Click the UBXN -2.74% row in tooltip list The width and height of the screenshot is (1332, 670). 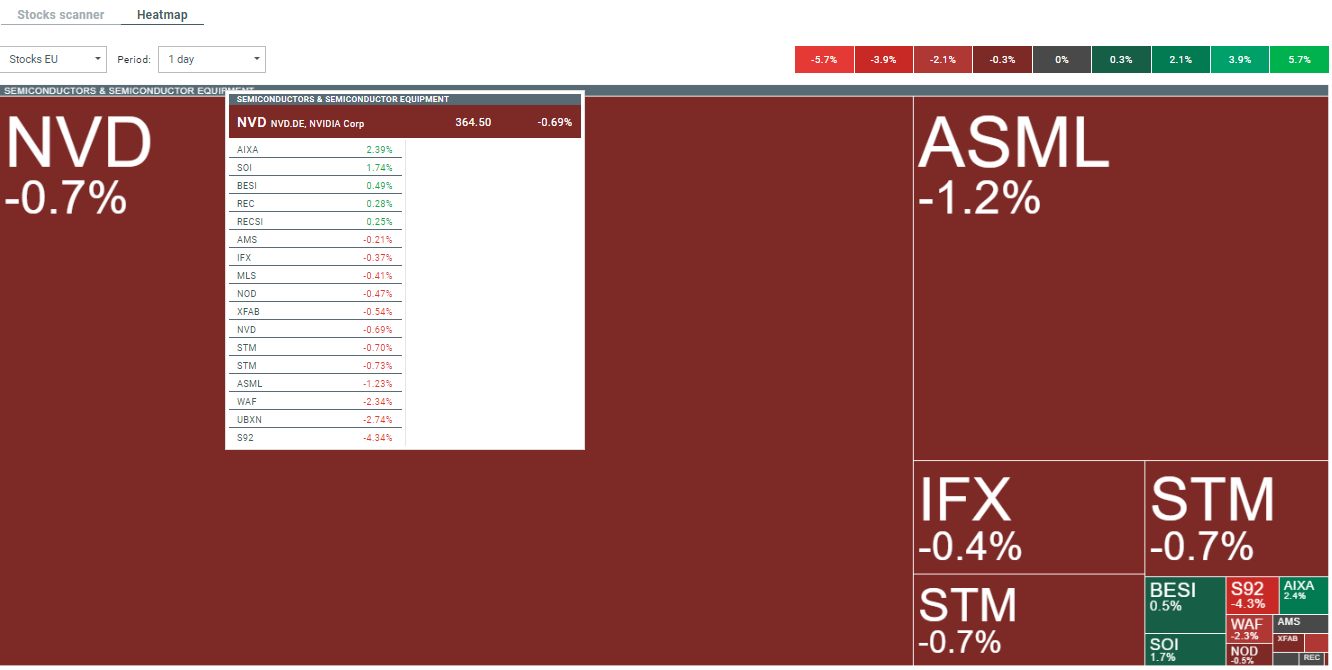pos(315,419)
